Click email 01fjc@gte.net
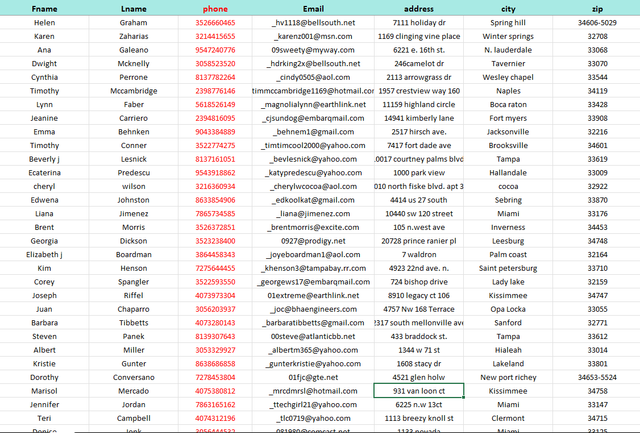 [313, 377]
